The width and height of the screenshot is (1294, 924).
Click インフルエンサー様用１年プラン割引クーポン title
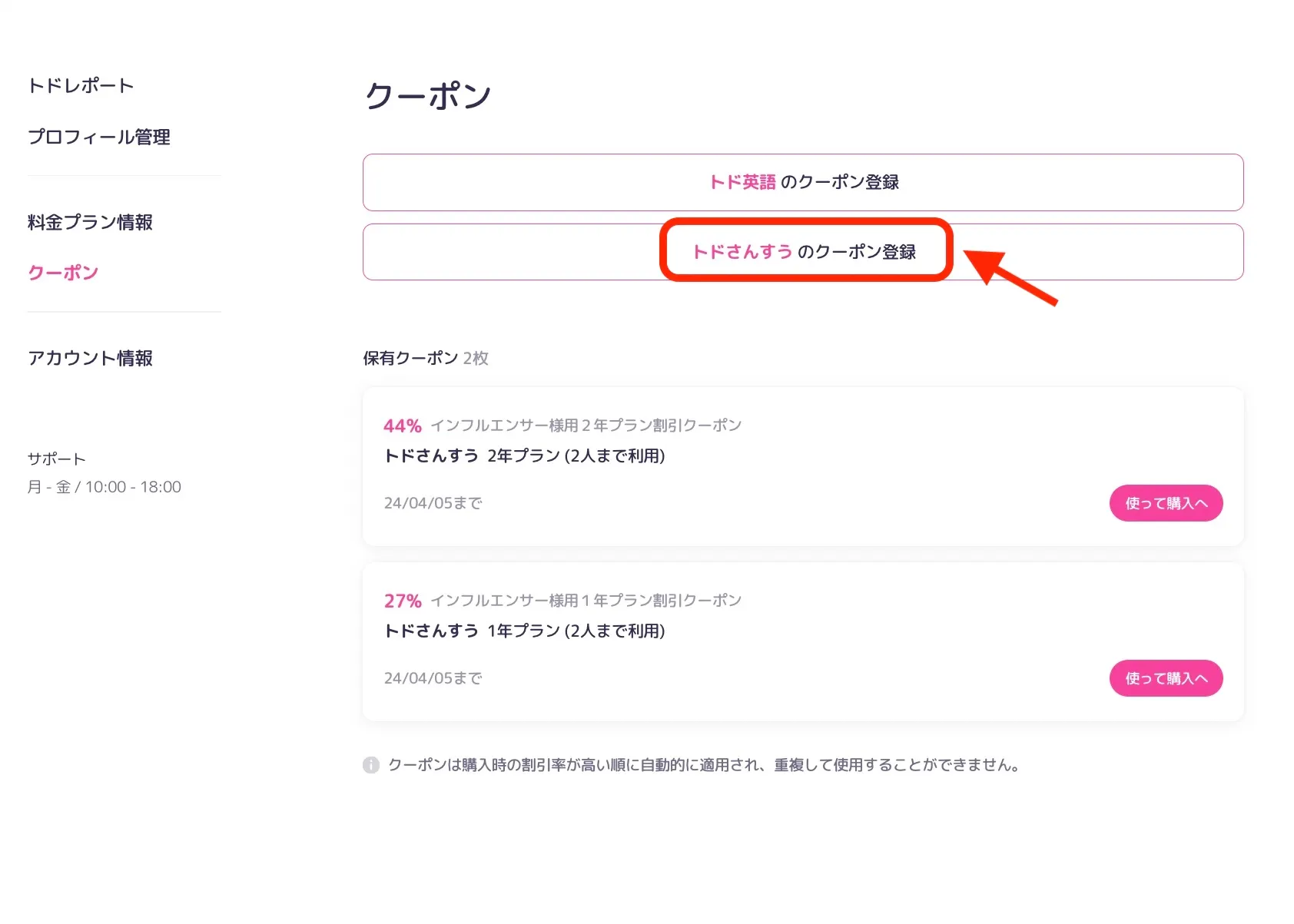pyautogui.click(x=586, y=601)
